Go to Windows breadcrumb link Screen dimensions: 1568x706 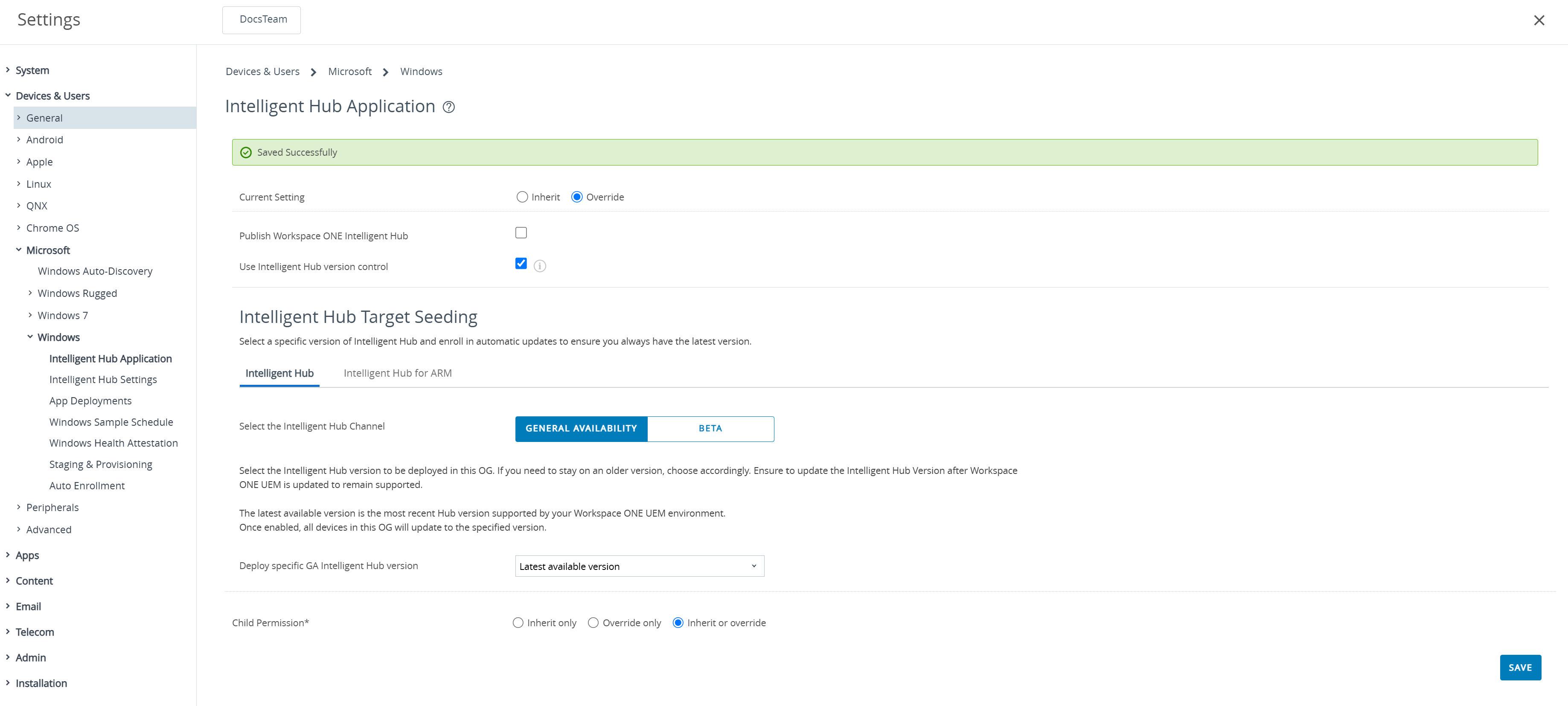421,72
